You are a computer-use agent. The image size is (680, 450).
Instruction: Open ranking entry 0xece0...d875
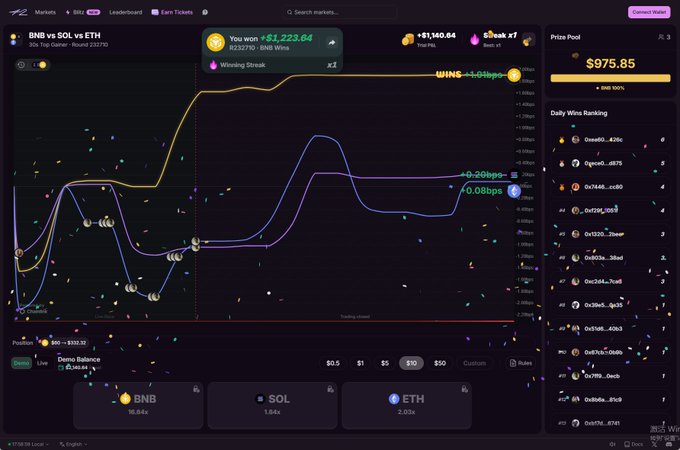coord(610,163)
